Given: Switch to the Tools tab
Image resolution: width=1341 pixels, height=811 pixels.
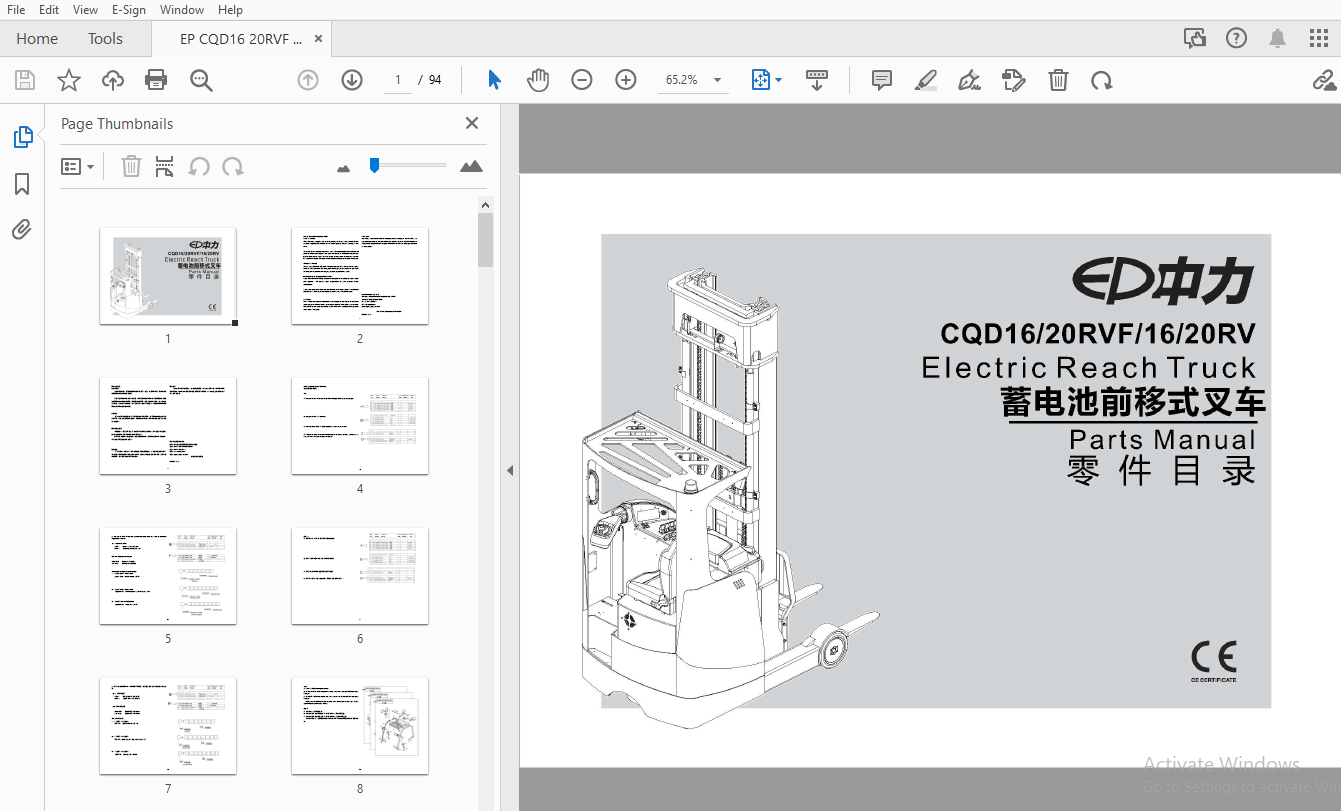Looking at the screenshot, I should pos(105,39).
